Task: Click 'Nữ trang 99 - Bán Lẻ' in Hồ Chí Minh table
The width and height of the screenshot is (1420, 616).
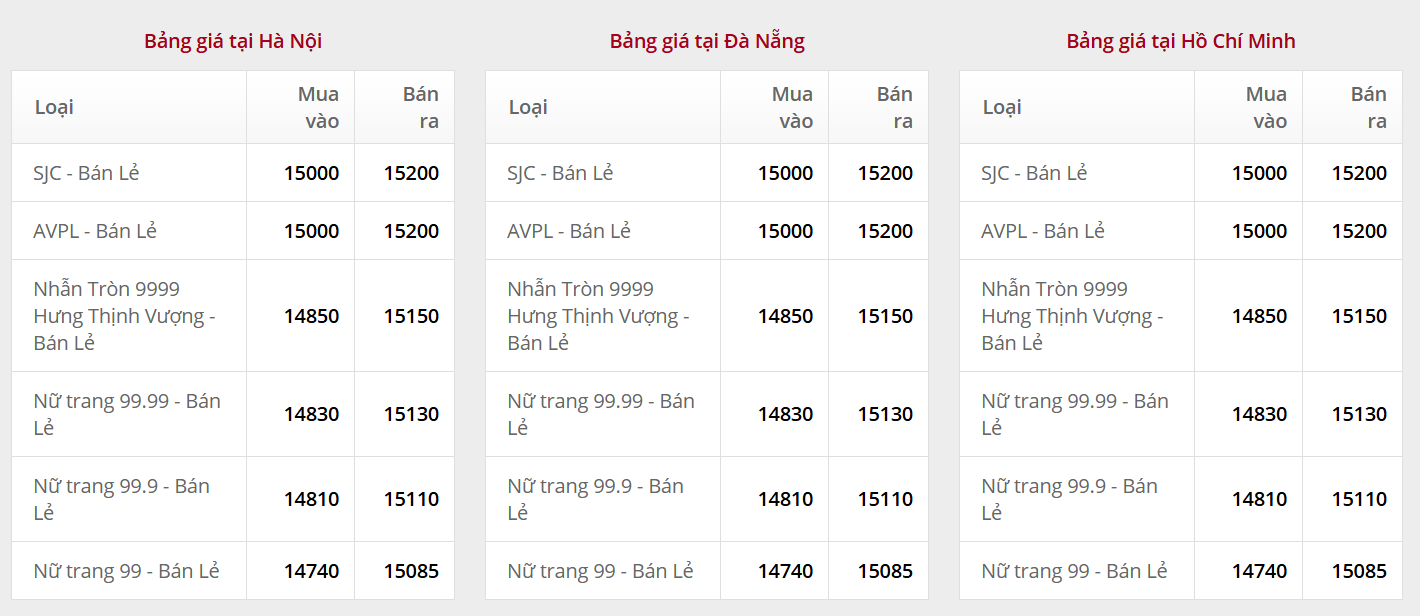Action: pyautogui.click(x=1074, y=571)
